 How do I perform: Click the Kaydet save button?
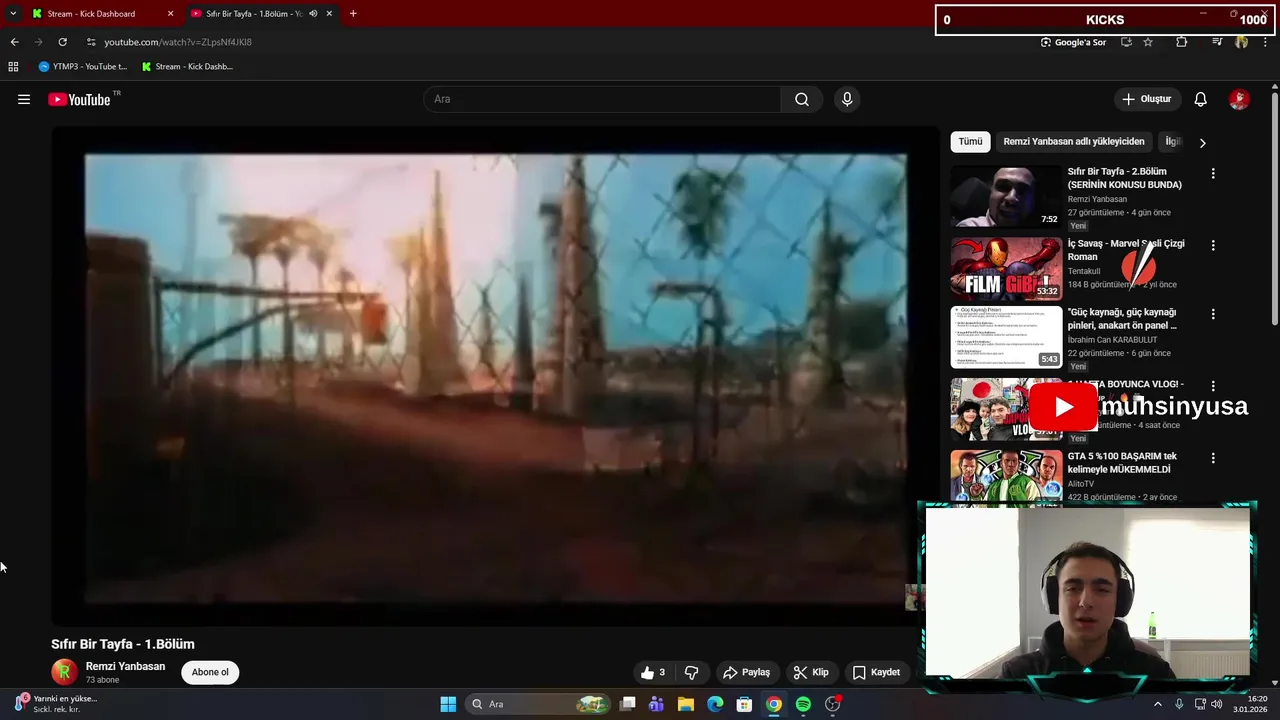click(x=876, y=672)
